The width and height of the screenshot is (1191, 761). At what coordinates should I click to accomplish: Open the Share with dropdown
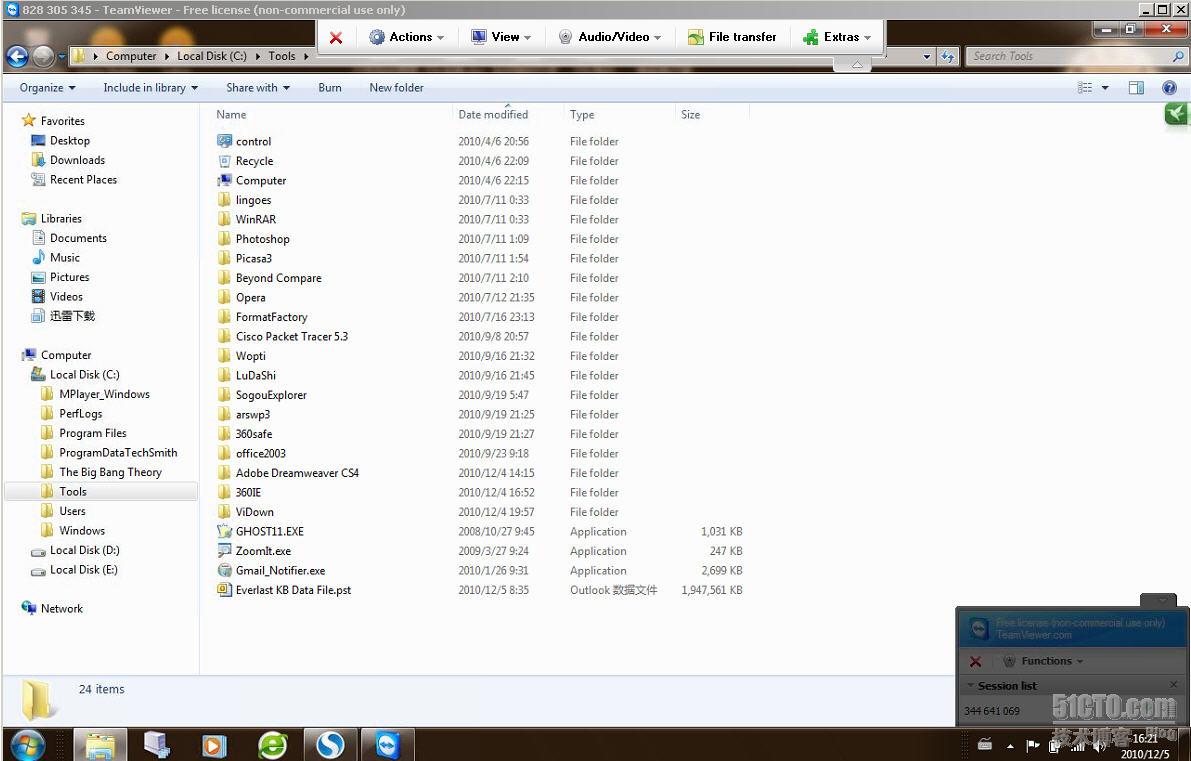pyautogui.click(x=257, y=88)
